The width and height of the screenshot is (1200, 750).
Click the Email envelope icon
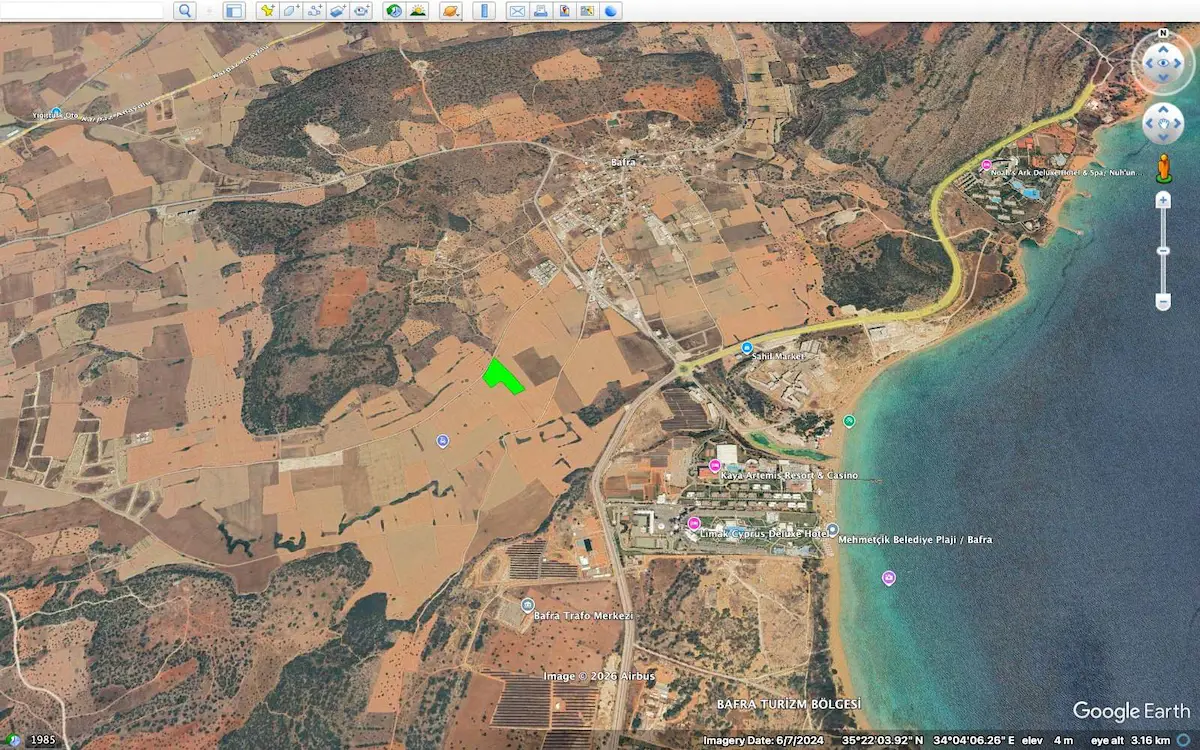pyautogui.click(x=517, y=11)
